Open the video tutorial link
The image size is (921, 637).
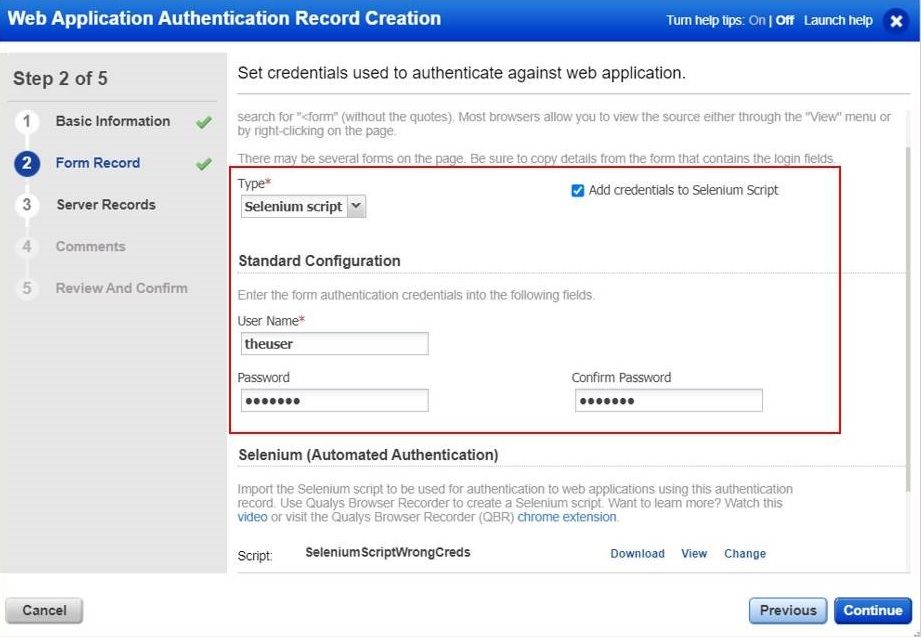[x=252, y=517]
